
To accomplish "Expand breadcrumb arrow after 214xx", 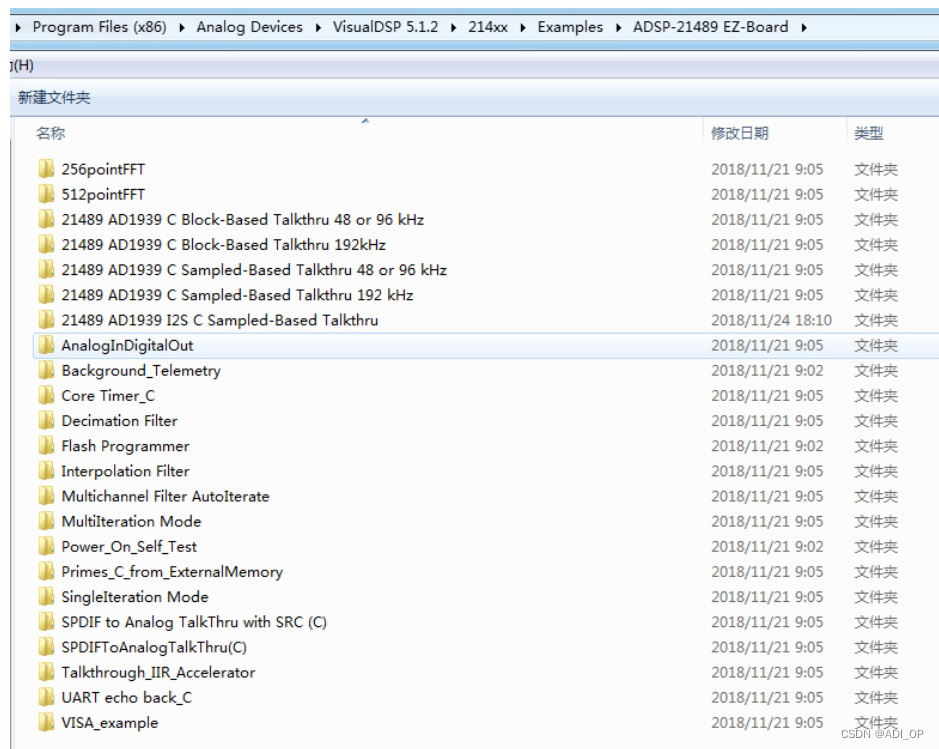I will click(x=523, y=28).
